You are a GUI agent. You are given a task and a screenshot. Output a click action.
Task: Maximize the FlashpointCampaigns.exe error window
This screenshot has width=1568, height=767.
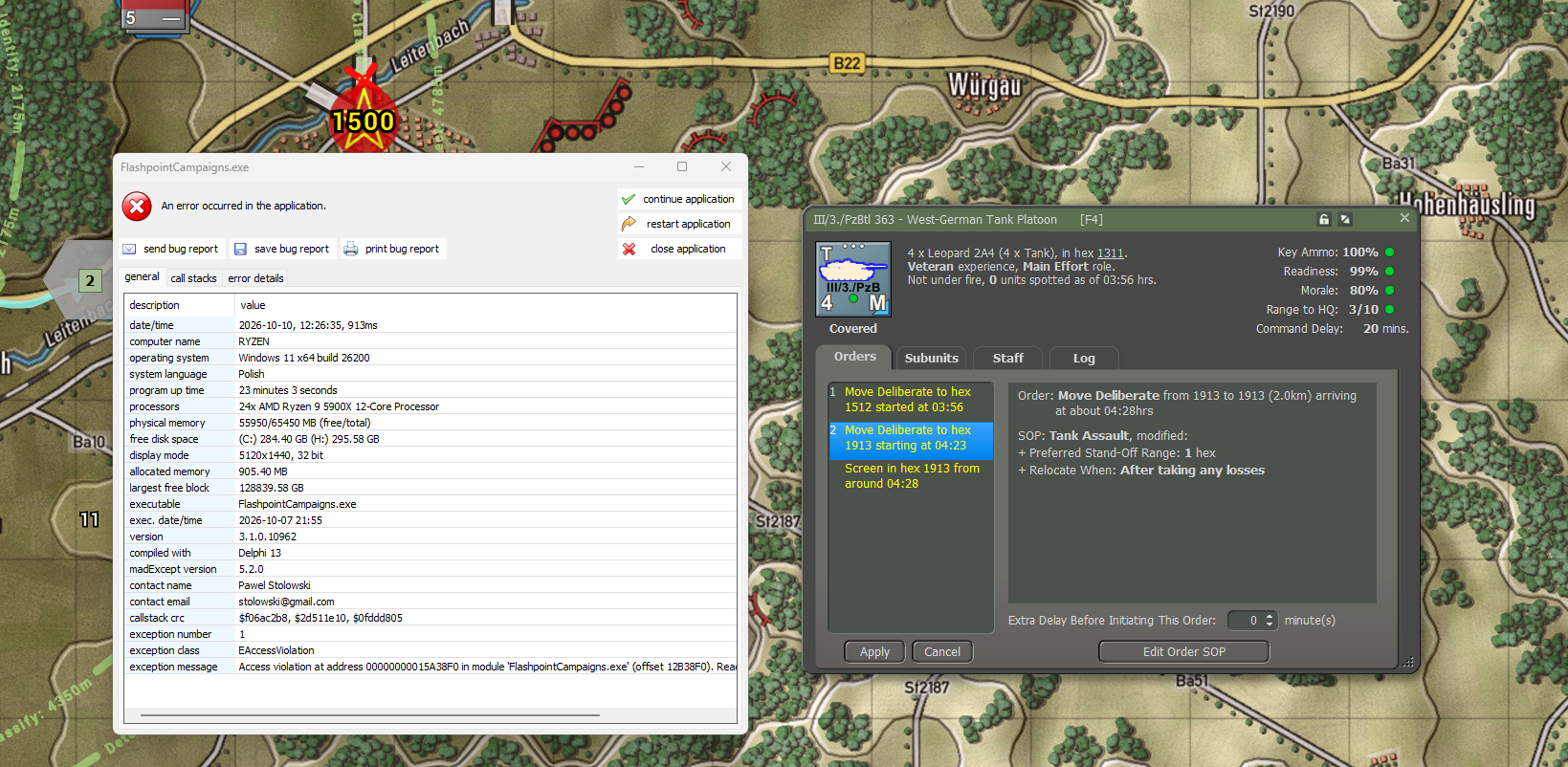coord(682,166)
